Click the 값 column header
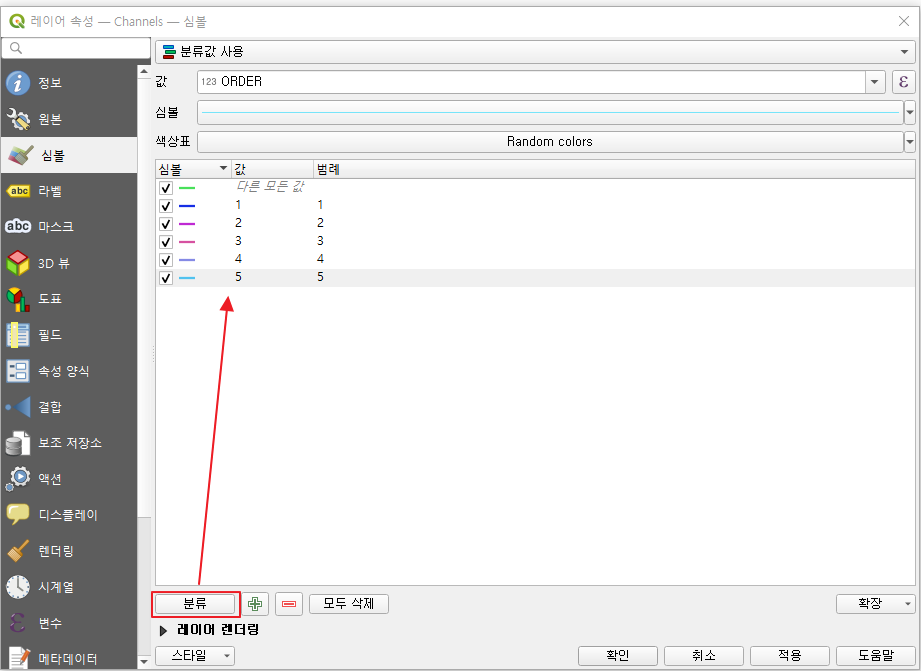The width and height of the screenshot is (921, 671). (272, 169)
